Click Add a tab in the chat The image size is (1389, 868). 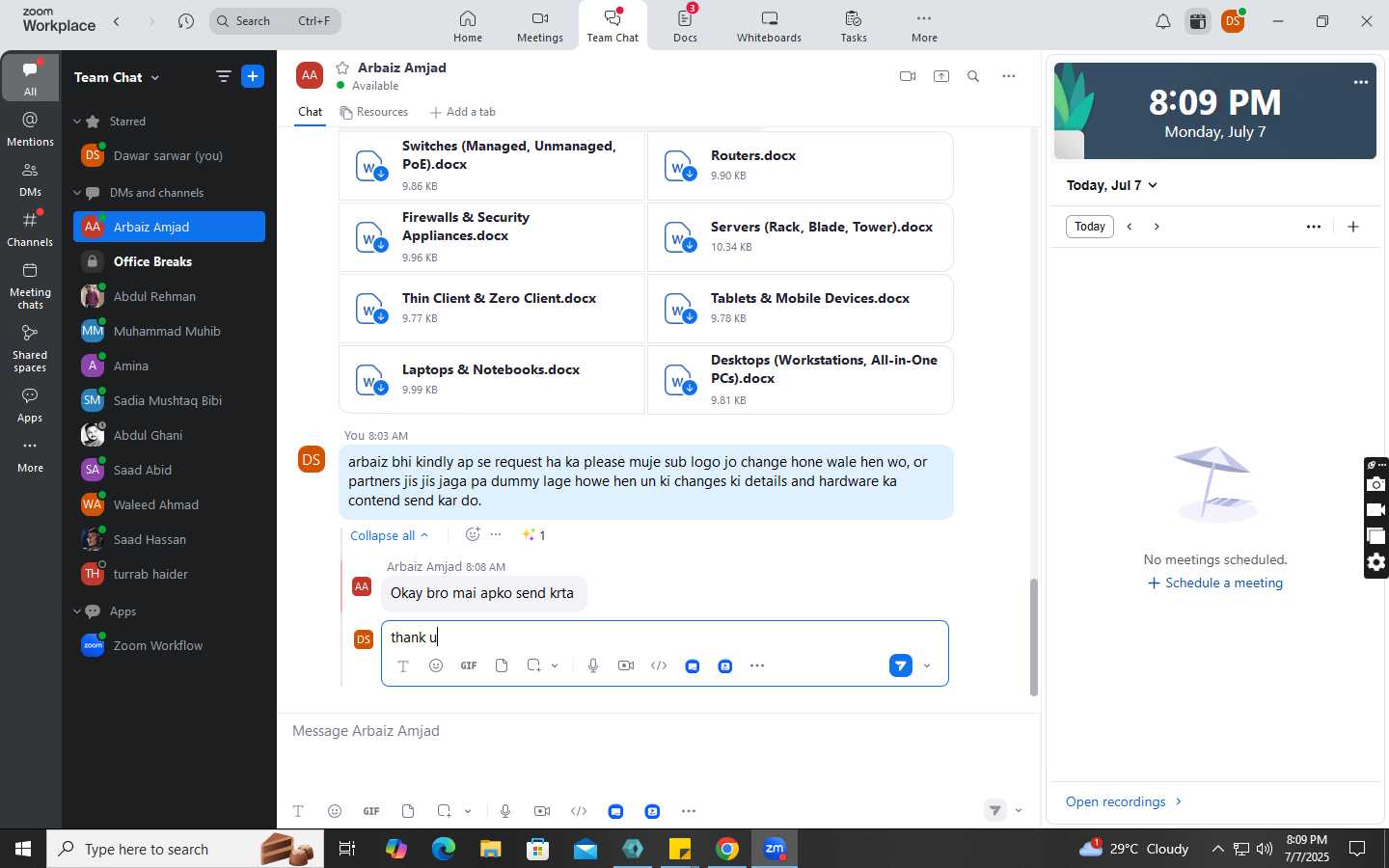tap(463, 112)
